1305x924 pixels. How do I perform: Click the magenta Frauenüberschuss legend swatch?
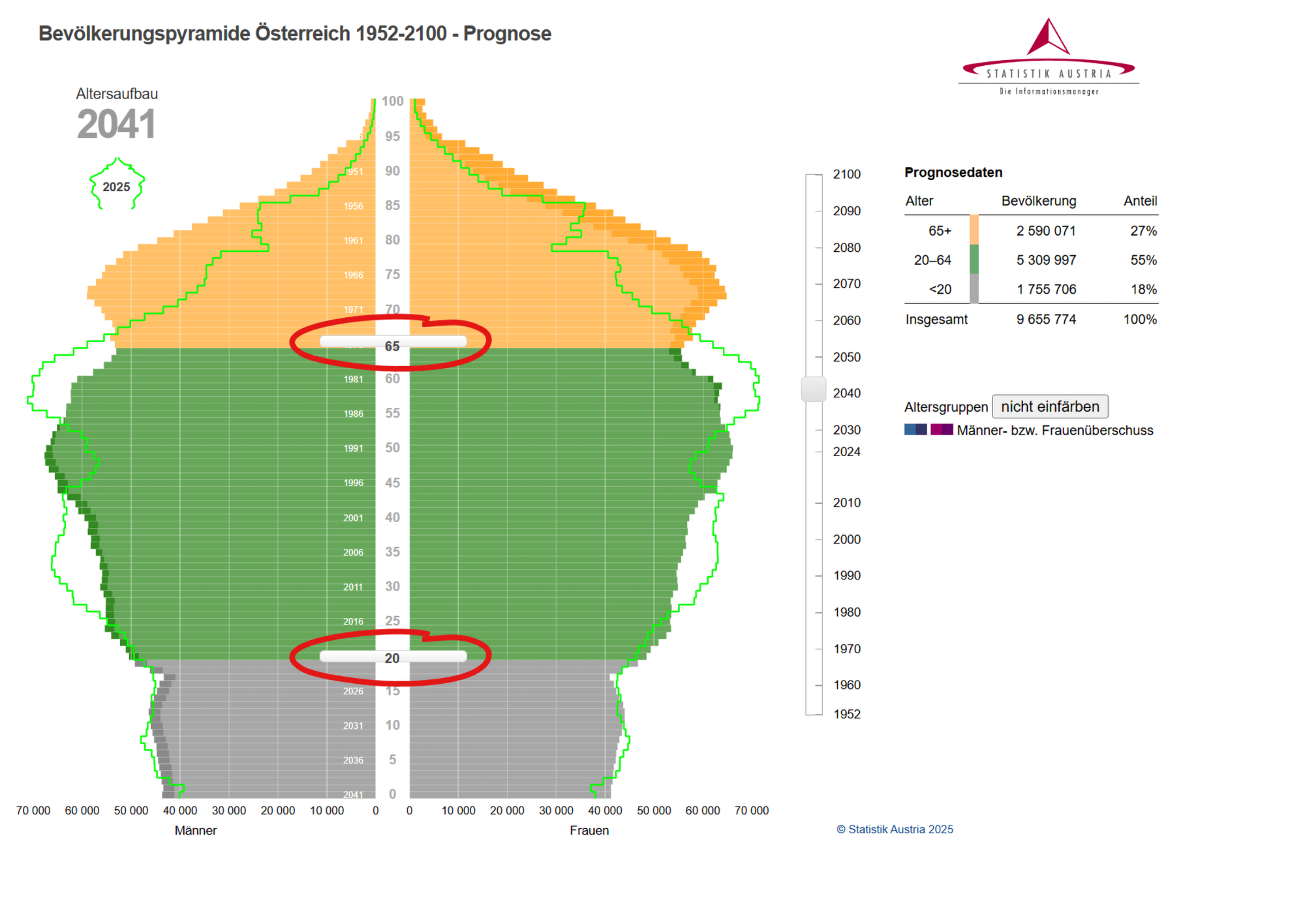[940, 430]
